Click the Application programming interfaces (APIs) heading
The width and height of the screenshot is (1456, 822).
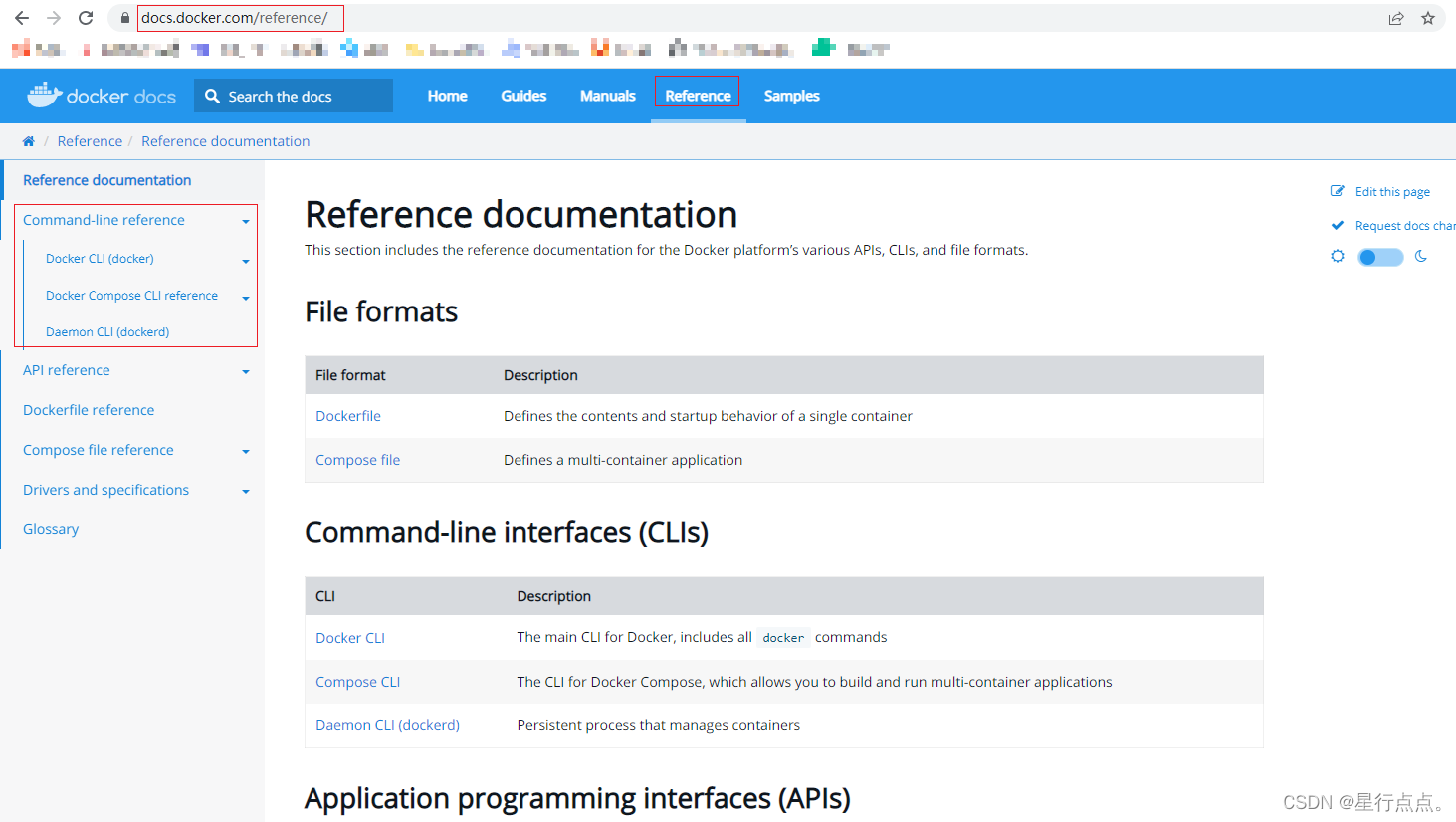point(577,799)
